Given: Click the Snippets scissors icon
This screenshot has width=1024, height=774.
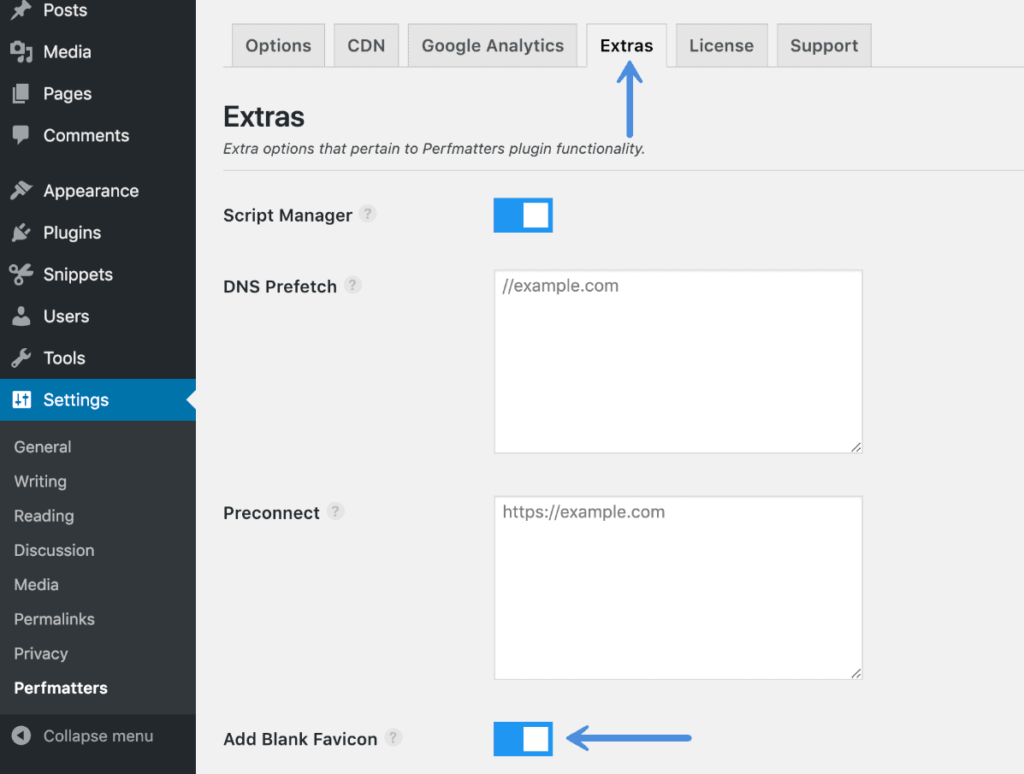Looking at the screenshot, I should coord(21,275).
